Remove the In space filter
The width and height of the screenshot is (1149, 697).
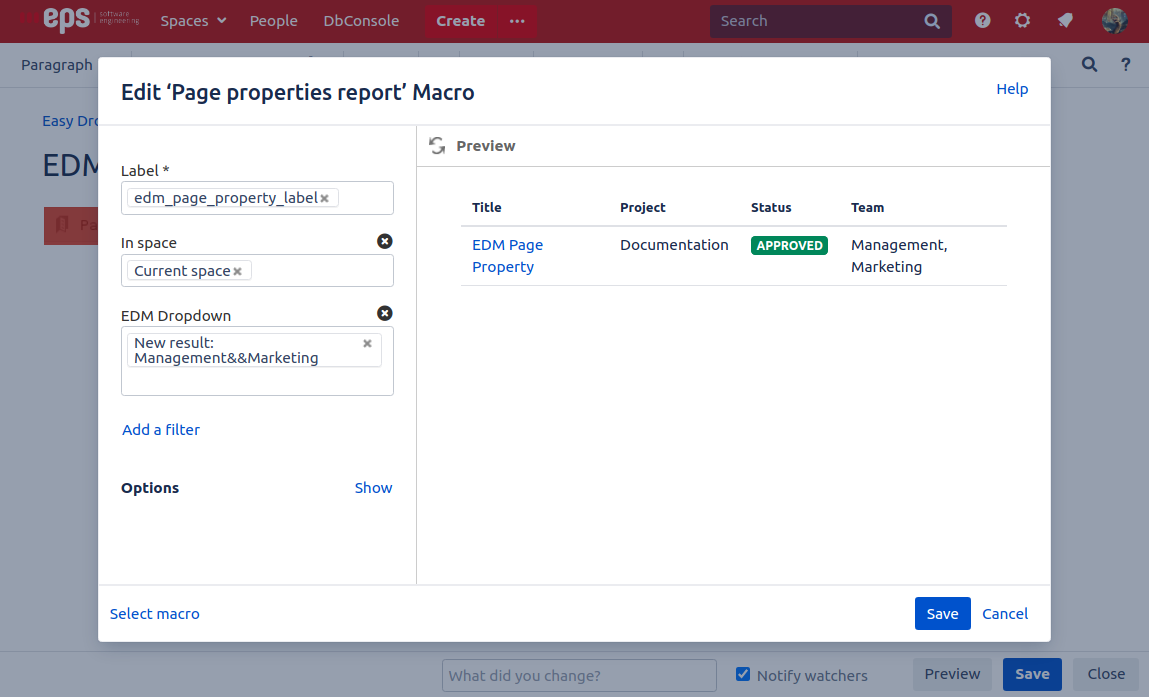[x=385, y=241]
